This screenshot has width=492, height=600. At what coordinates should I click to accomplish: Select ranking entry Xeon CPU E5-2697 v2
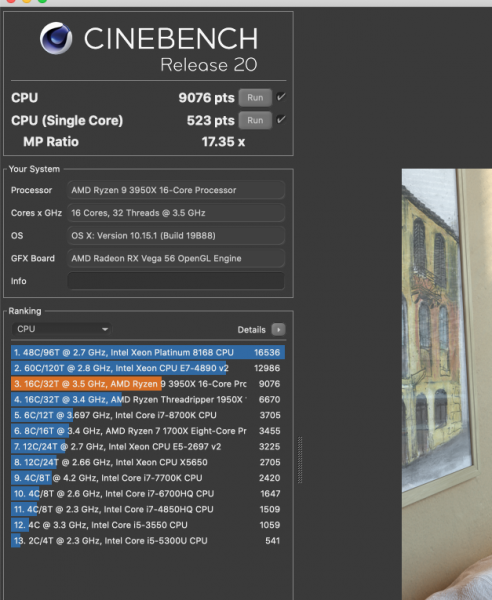point(148,447)
